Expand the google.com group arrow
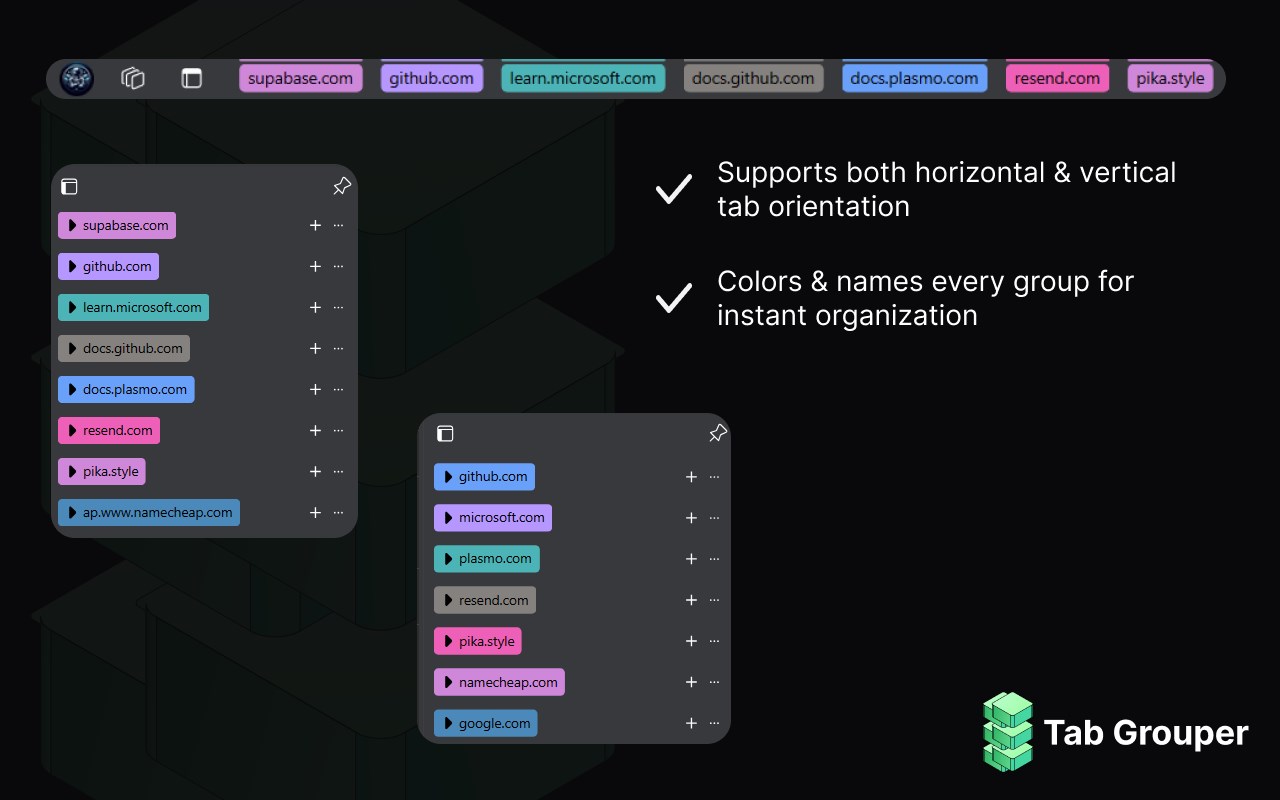Screen dimensions: 1280x800 [448, 723]
